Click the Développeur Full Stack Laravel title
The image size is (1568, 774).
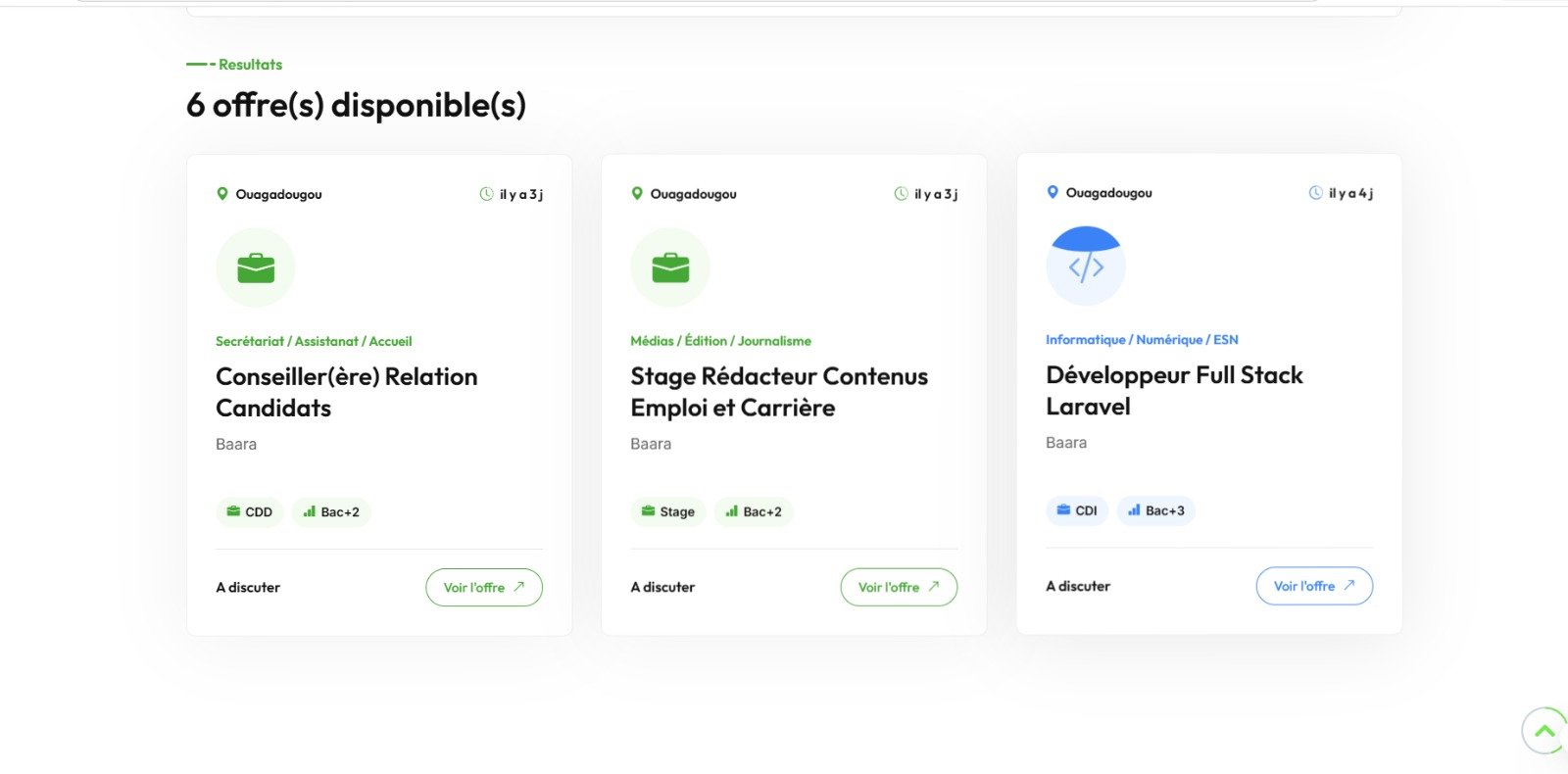click(1174, 391)
